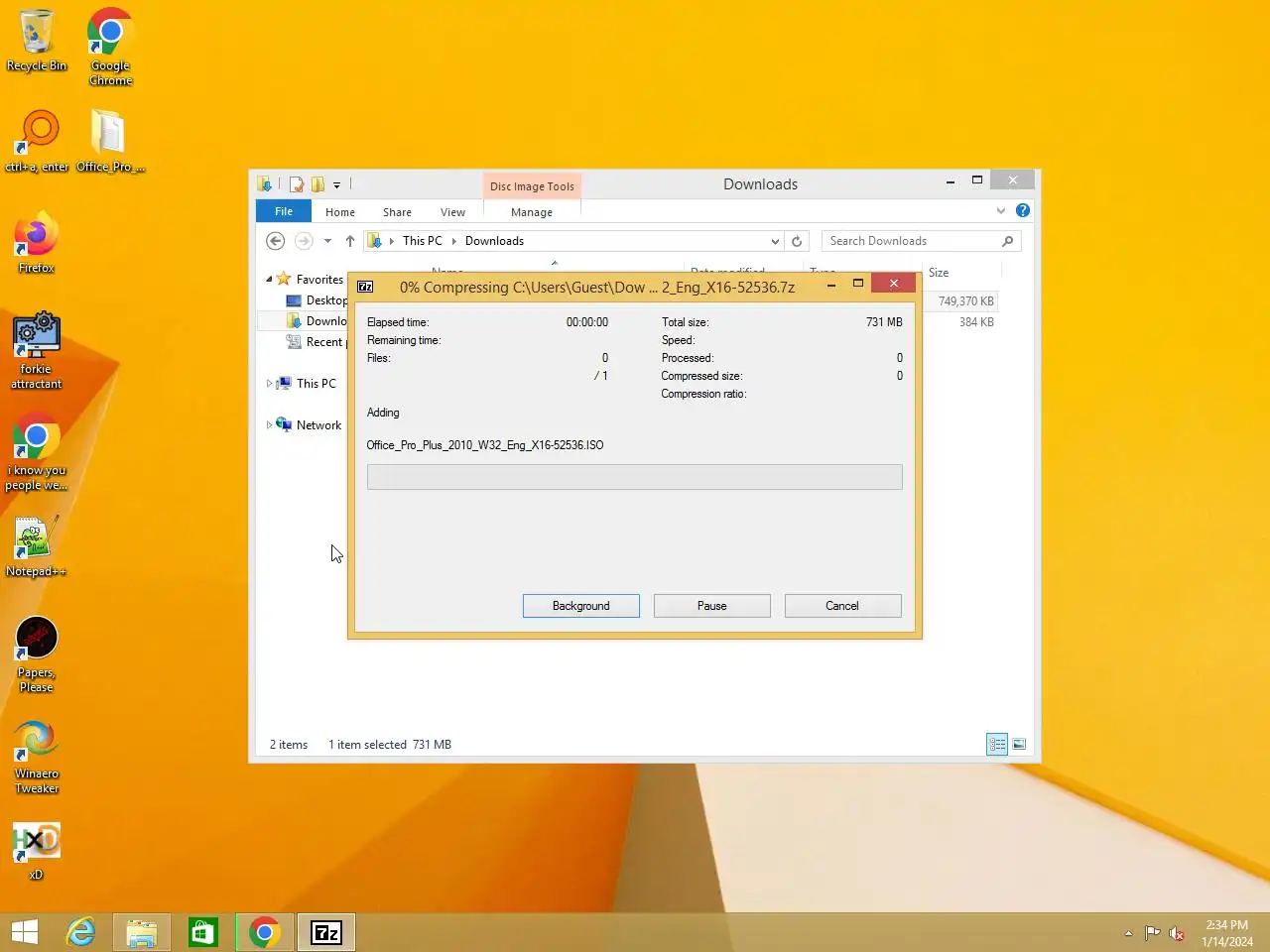Image resolution: width=1270 pixels, height=952 pixels.
Task: Go up one folder level
Action: tap(350, 241)
